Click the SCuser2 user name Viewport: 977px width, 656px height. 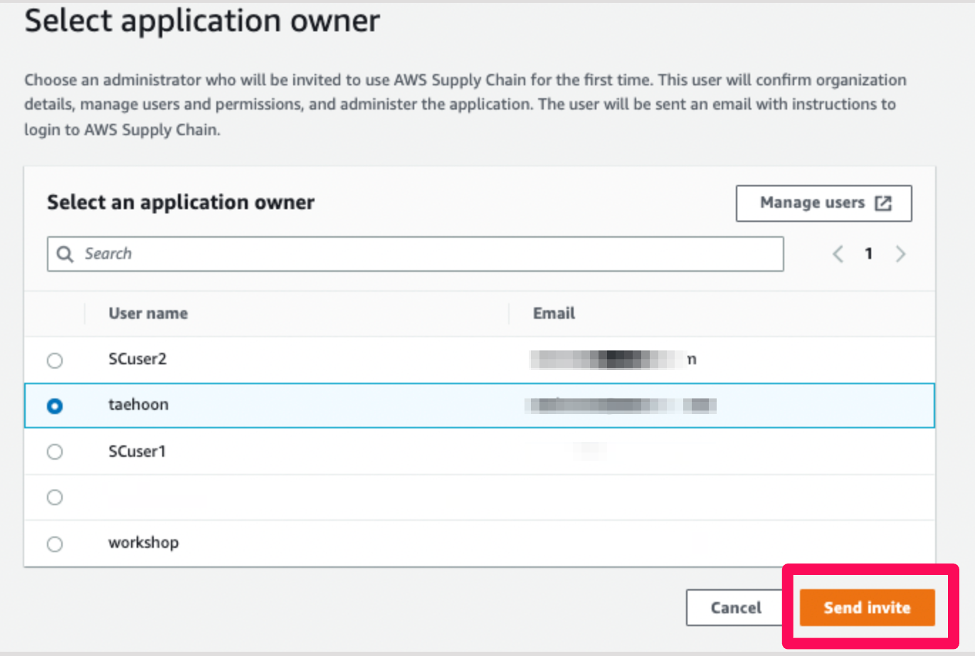pos(138,359)
